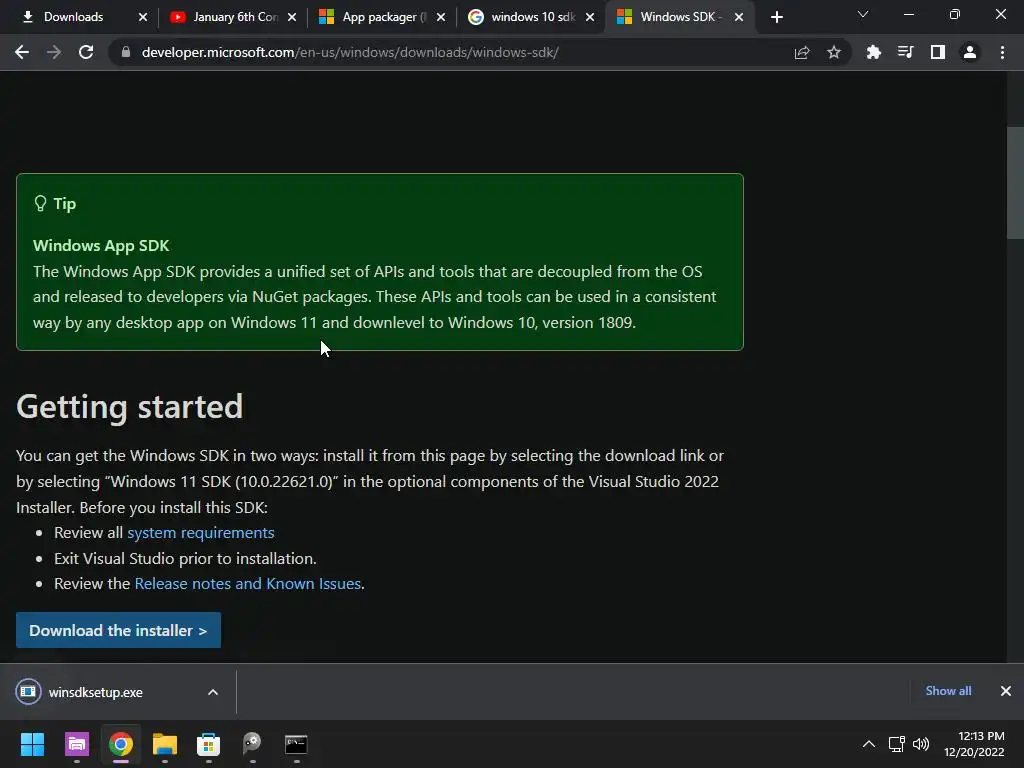The image size is (1024, 768).
Task: Open Release notes and Known Issues link
Action: click(x=248, y=583)
